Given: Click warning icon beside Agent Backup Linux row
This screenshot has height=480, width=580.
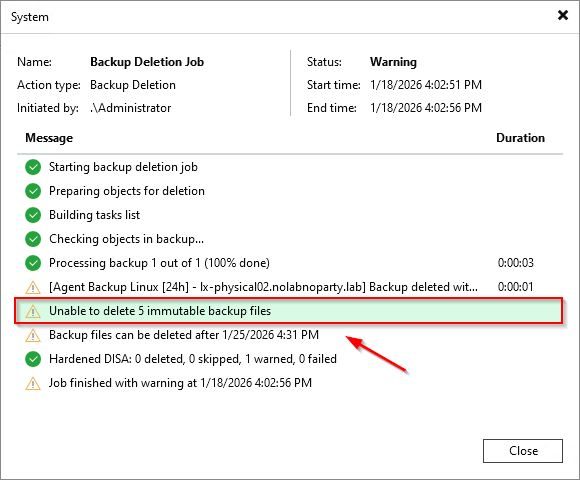Looking at the screenshot, I should click(33, 287).
